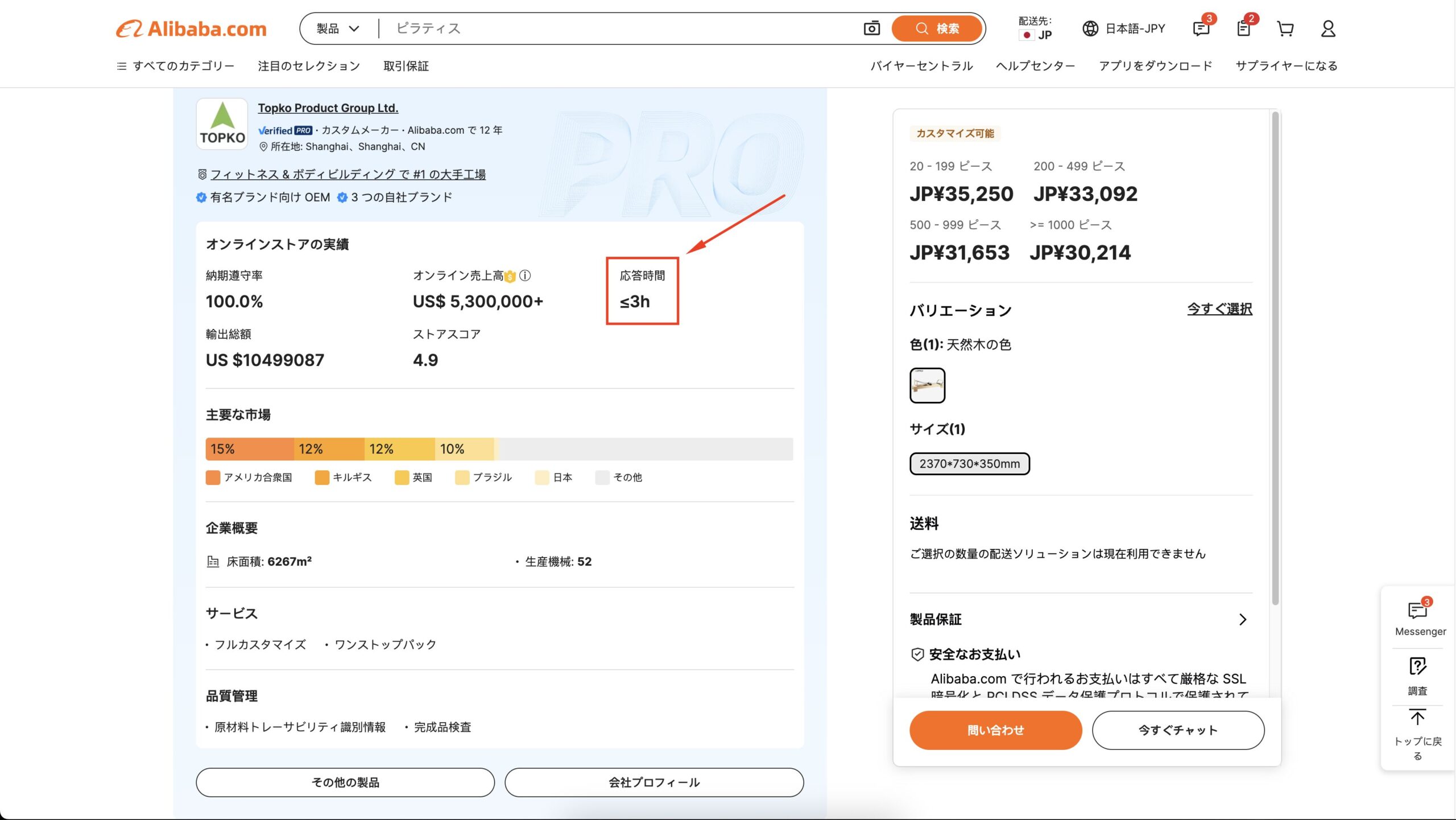Click 今すぐチャット button
The image size is (1456, 820).
(x=1178, y=730)
